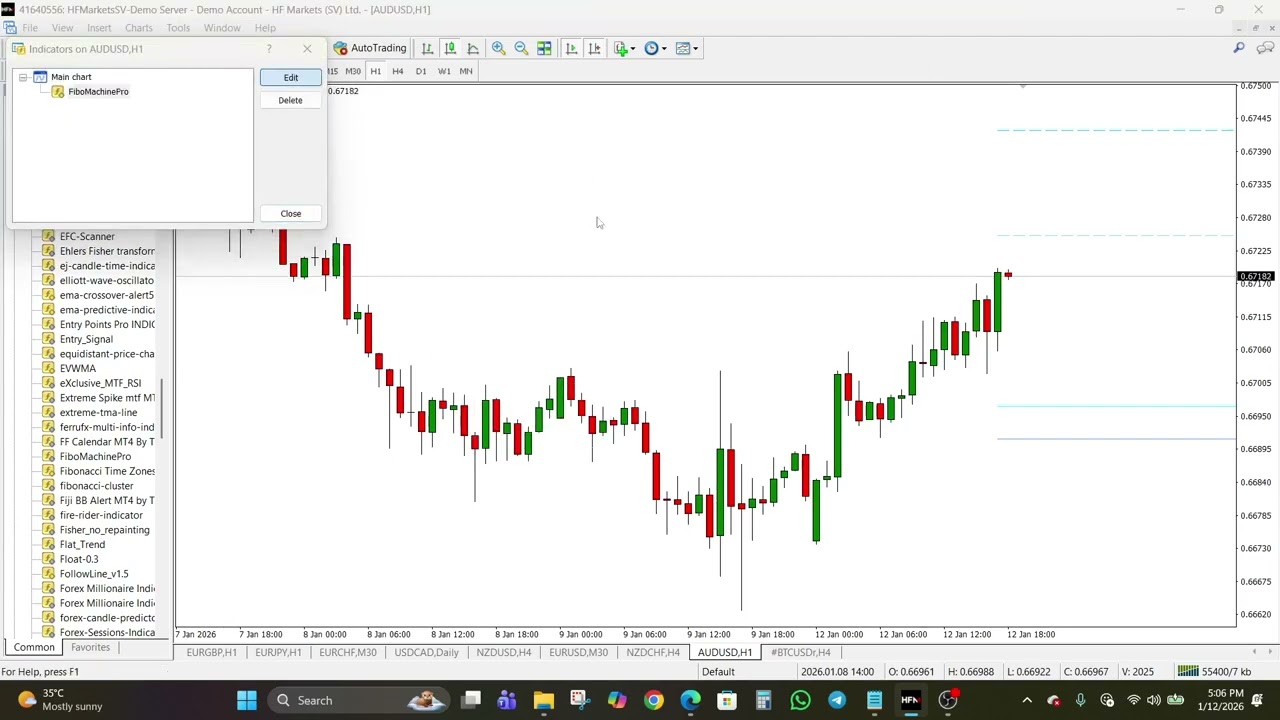Open the Tools menu
This screenshot has height=720, width=1280.
(178, 28)
